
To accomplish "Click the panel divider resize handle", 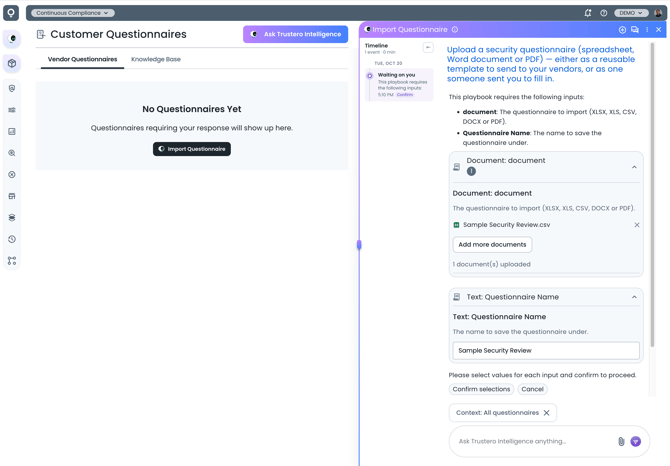I will (359, 244).
